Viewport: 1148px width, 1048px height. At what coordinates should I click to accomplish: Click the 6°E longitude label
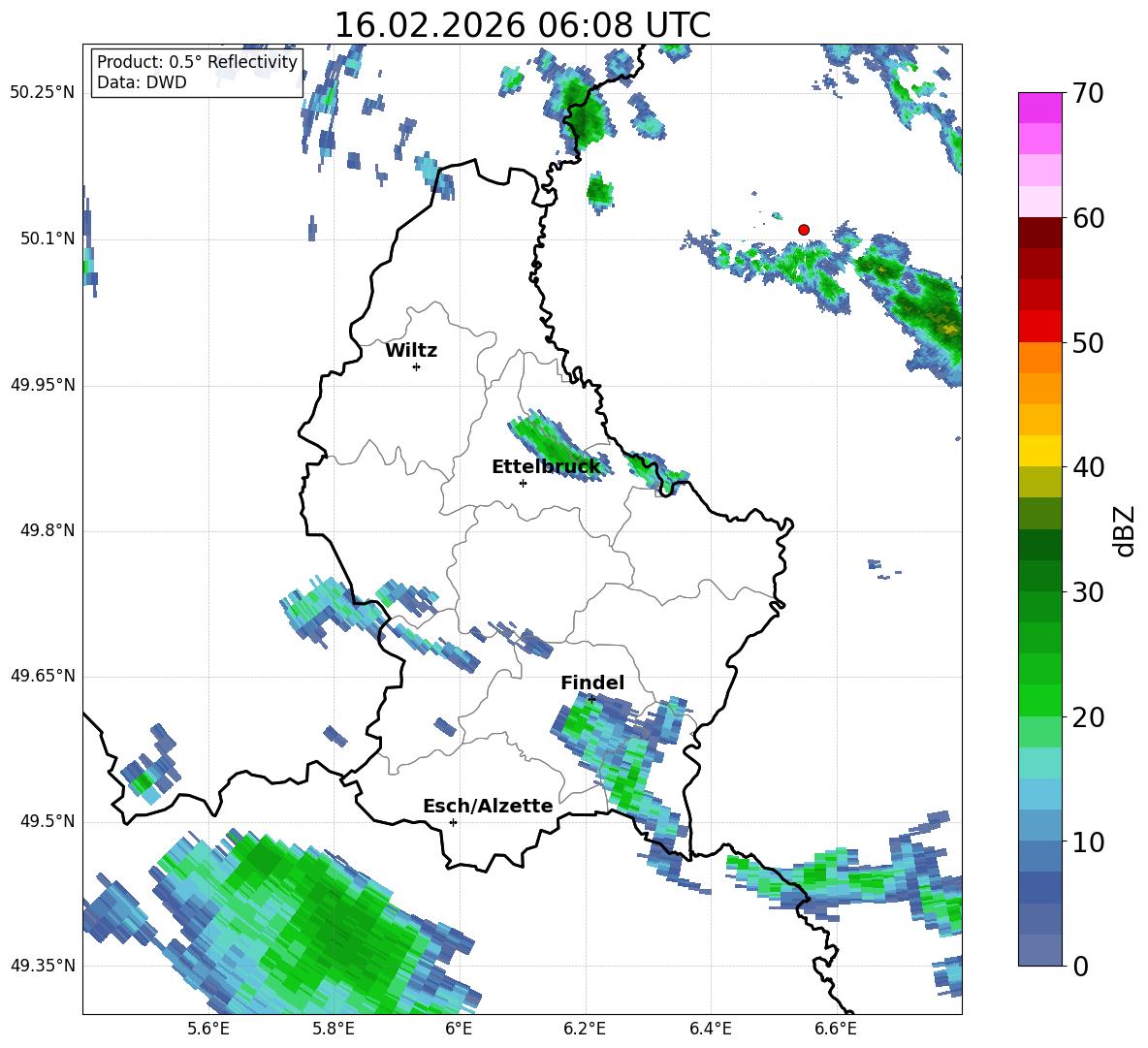[459, 1029]
